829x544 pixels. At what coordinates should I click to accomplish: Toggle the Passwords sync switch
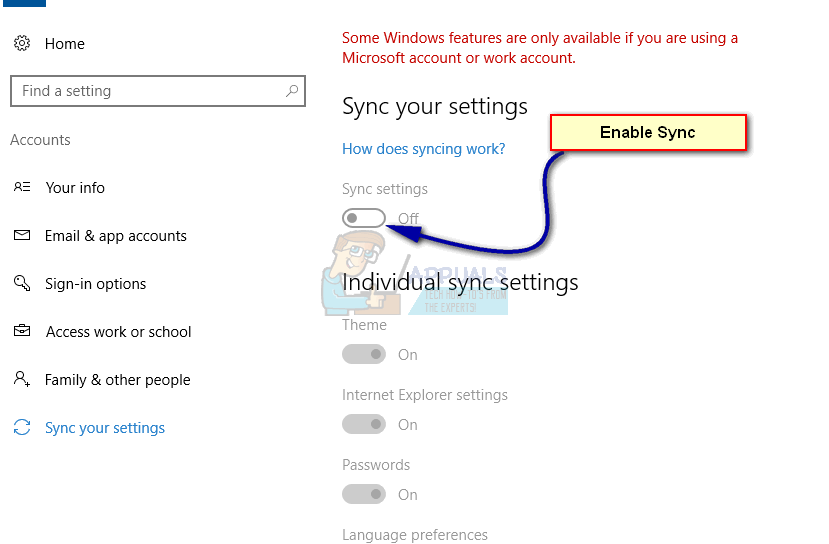click(364, 494)
